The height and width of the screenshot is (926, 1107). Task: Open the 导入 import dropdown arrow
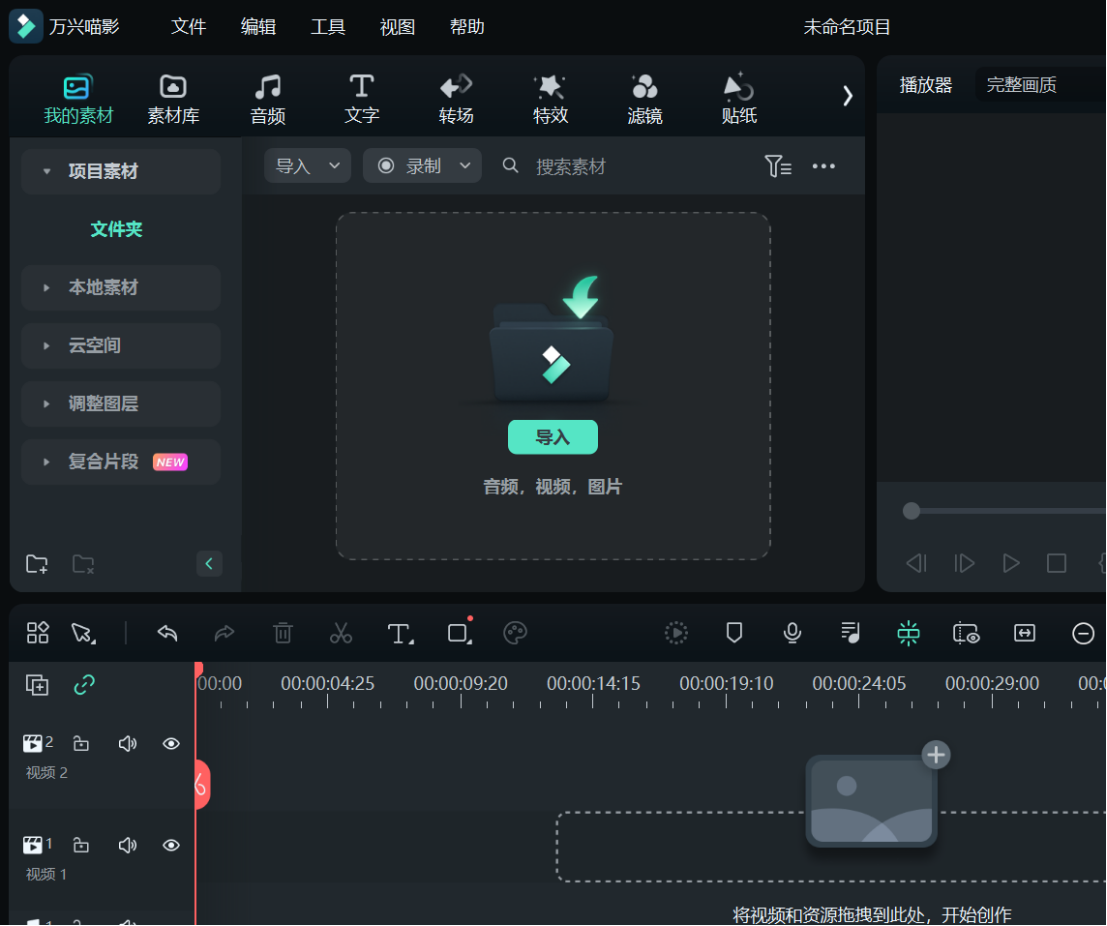click(333, 166)
